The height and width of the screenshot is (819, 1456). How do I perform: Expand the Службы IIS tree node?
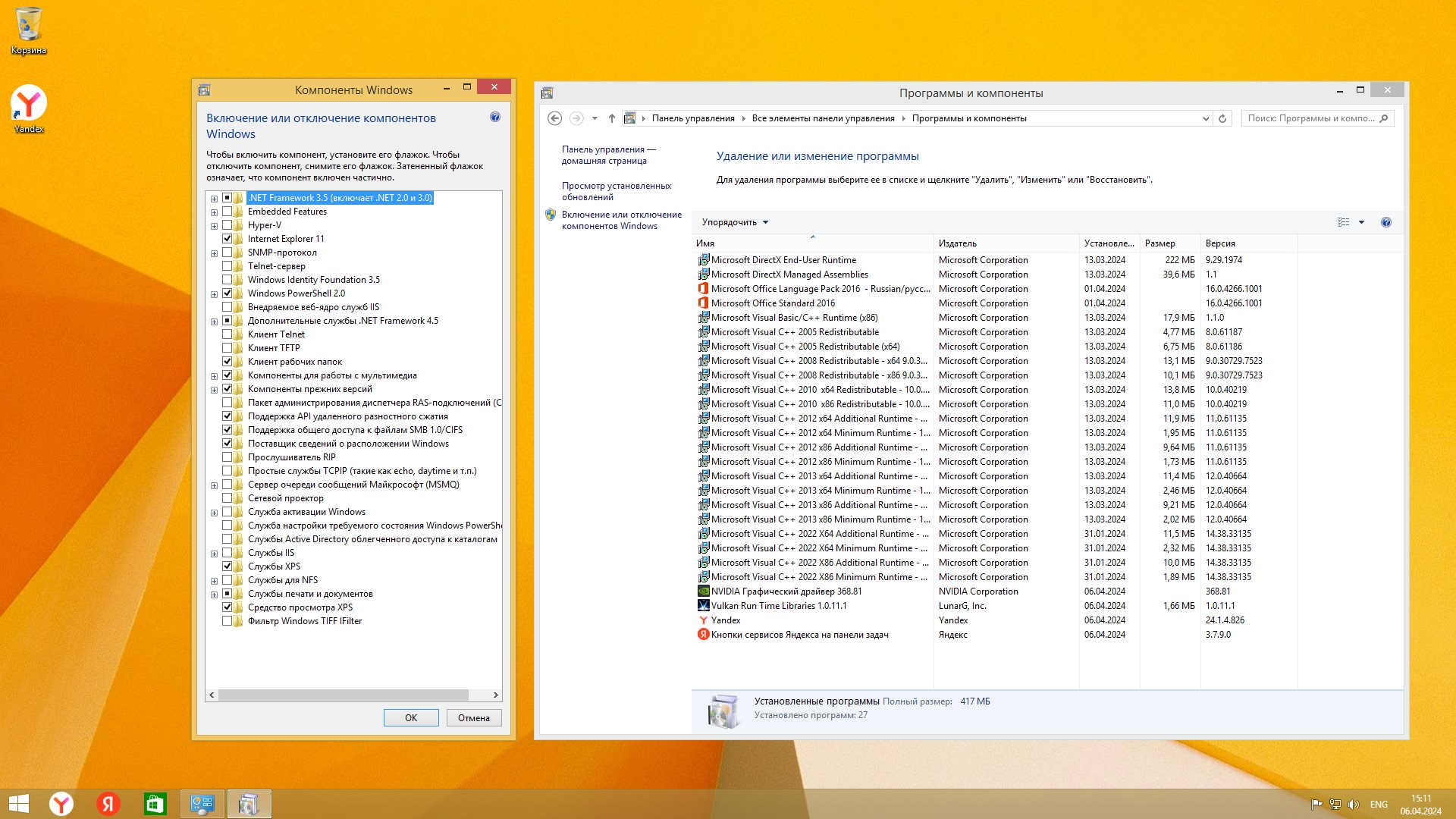tap(214, 554)
